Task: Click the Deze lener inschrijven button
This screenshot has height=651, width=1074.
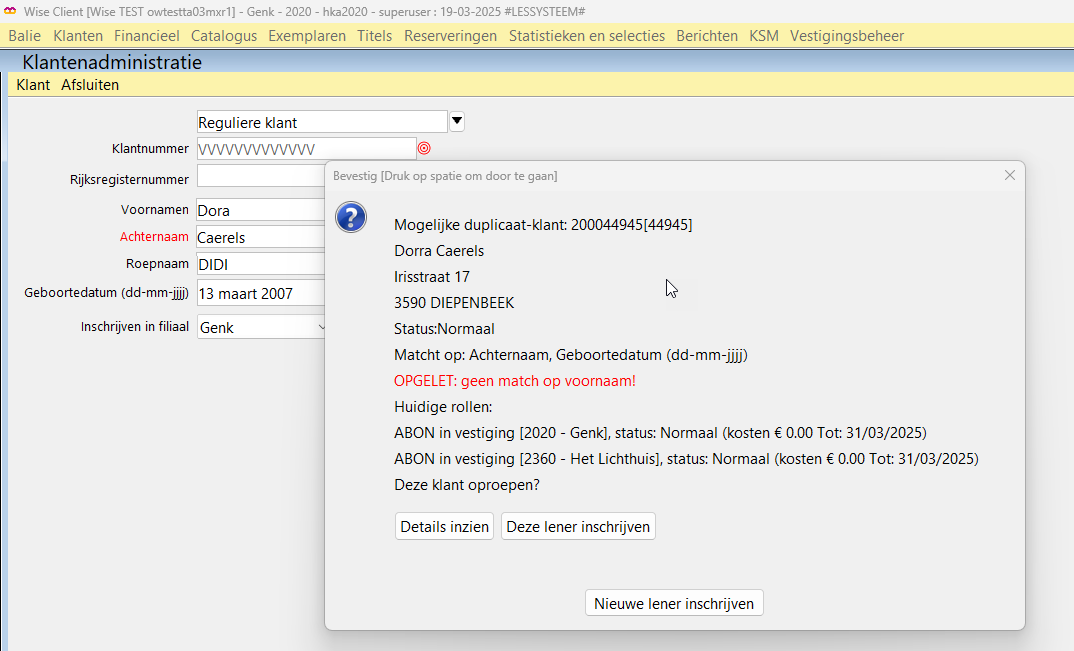Action: 578,526
